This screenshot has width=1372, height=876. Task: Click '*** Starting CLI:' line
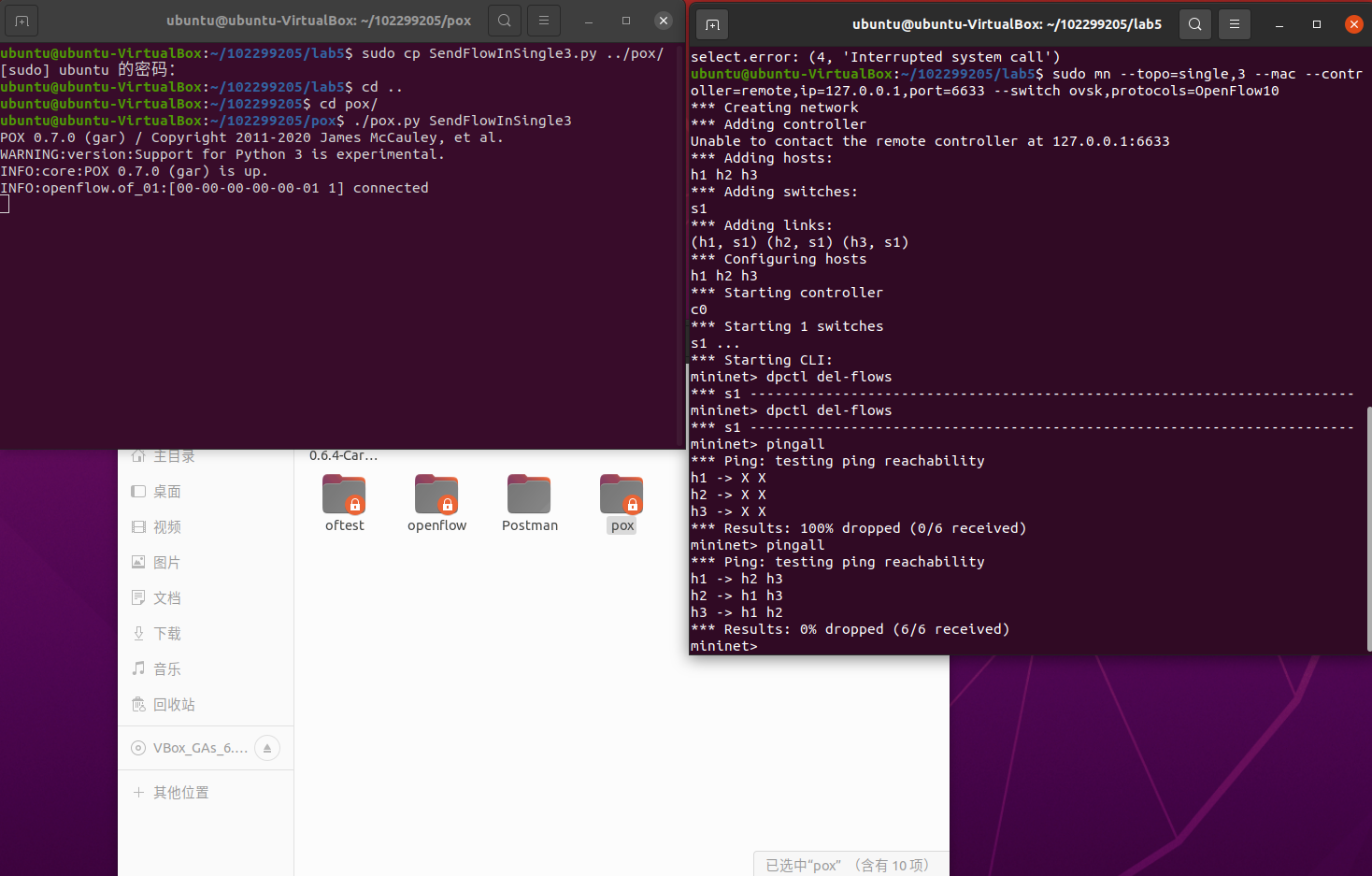762,360
